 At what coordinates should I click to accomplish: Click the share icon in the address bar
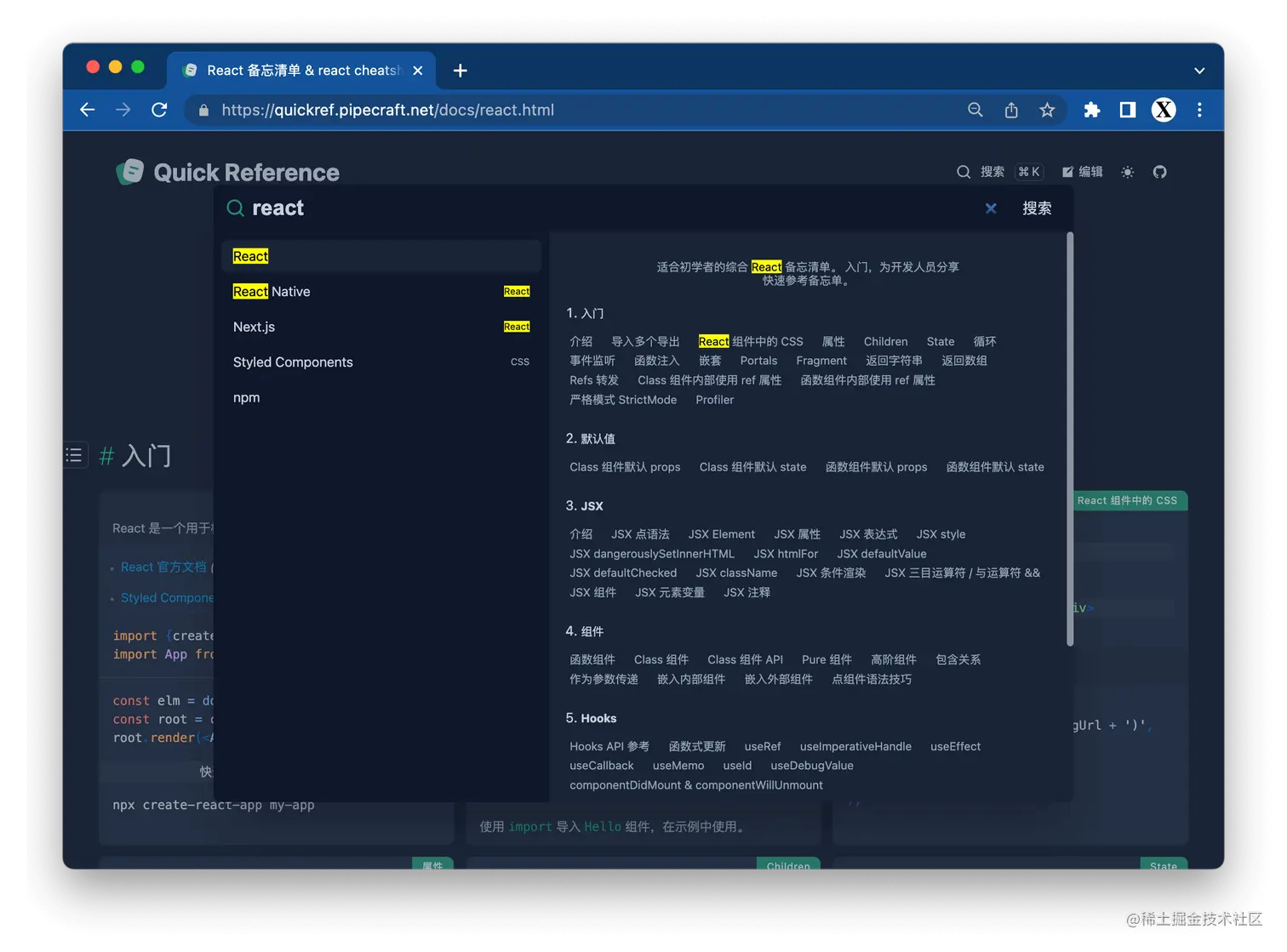(x=1011, y=110)
